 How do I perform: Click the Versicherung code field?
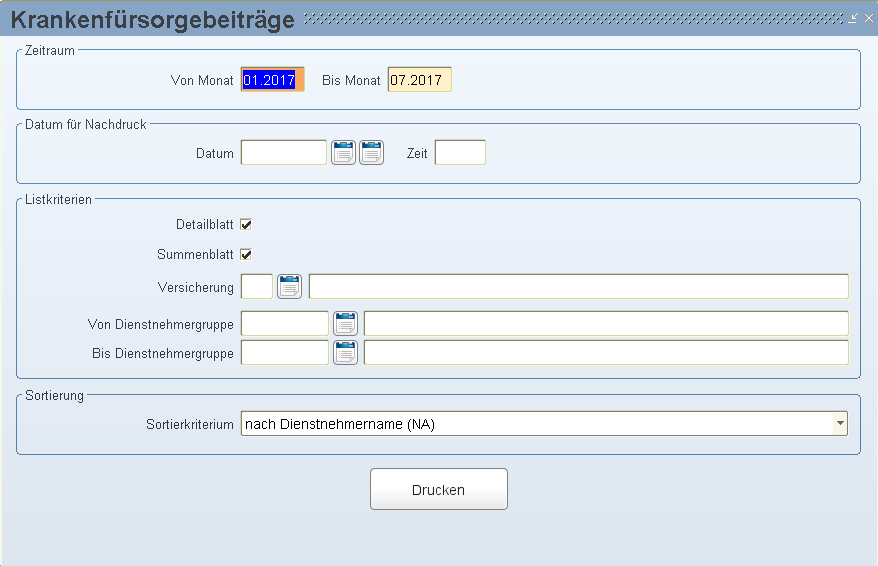[256, 287]
